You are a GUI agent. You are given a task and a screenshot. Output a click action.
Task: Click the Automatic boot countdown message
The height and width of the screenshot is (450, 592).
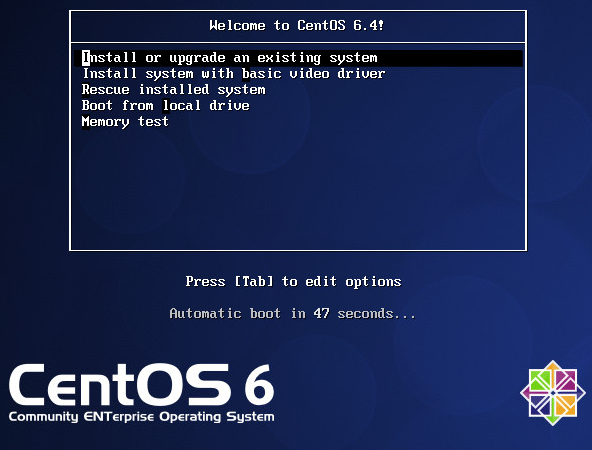click(293, 314)
